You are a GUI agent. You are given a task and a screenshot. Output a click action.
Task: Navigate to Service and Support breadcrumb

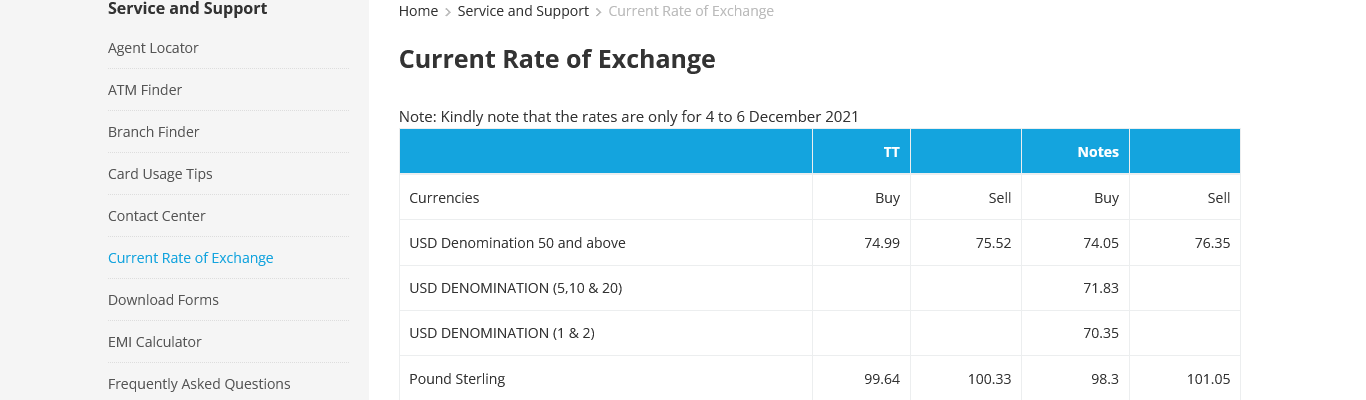click(x=523, y=11)
